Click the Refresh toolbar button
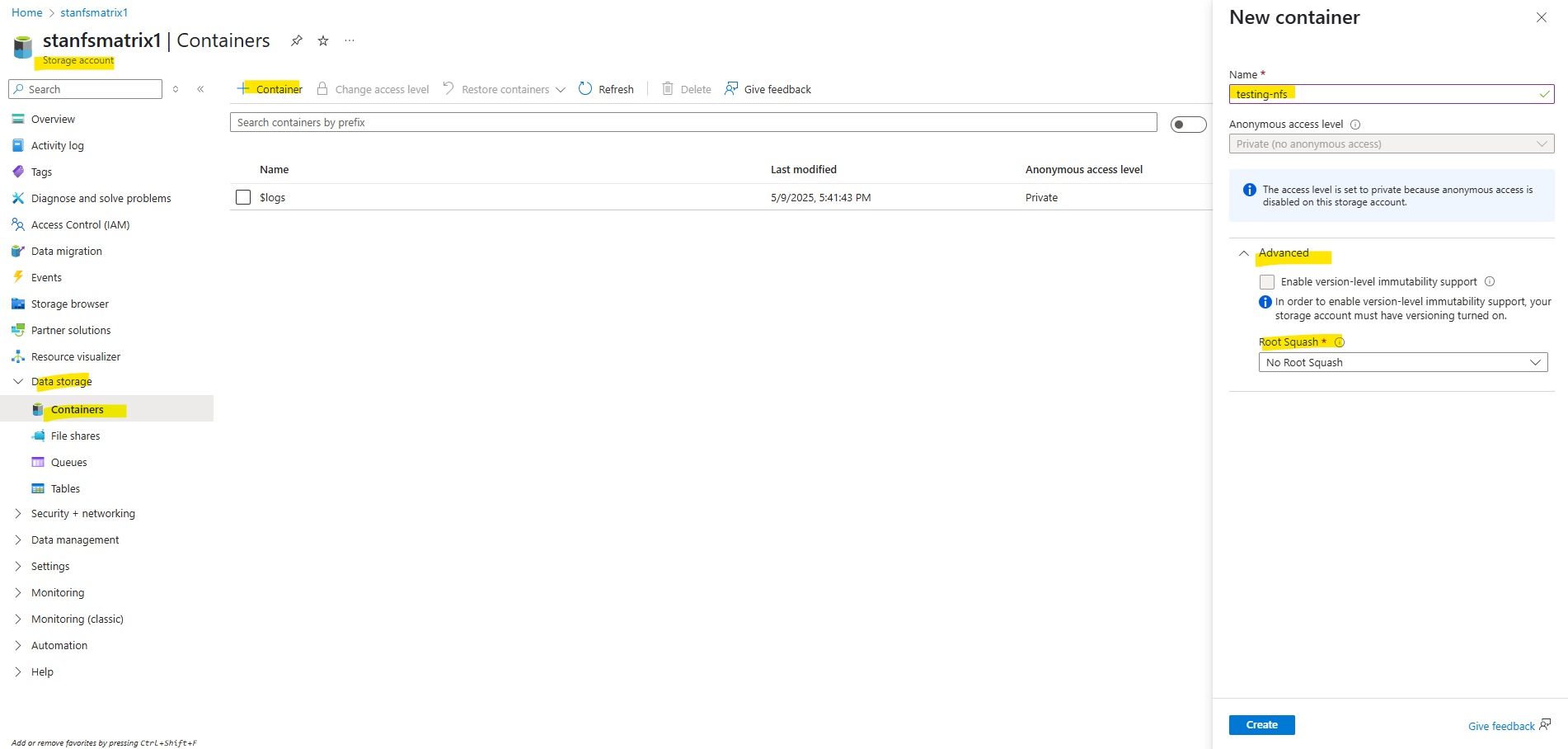The width and height of the screenshot is (1568, 749). point(606,89)
